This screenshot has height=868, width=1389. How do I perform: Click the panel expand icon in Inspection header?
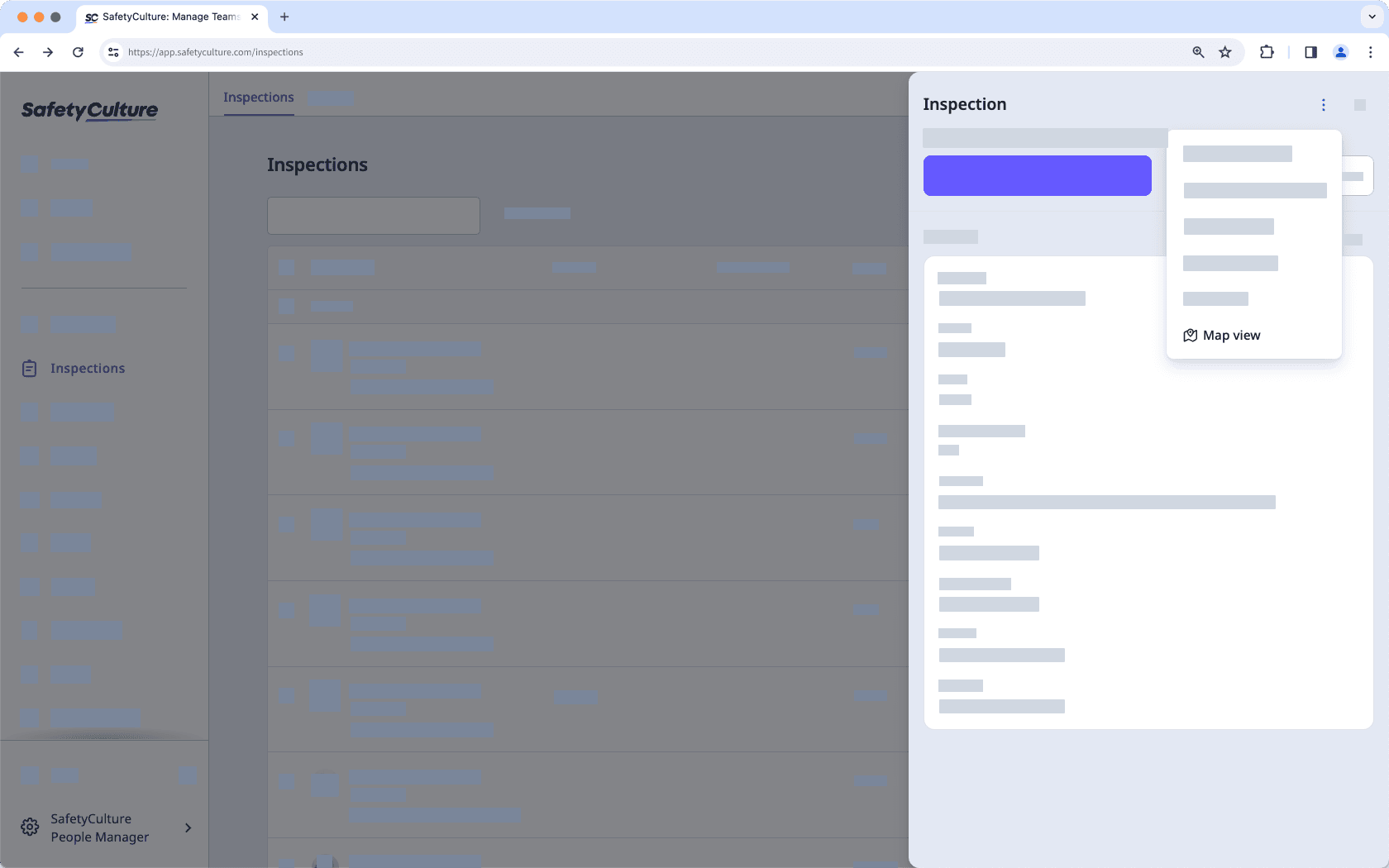[1361, 105]
